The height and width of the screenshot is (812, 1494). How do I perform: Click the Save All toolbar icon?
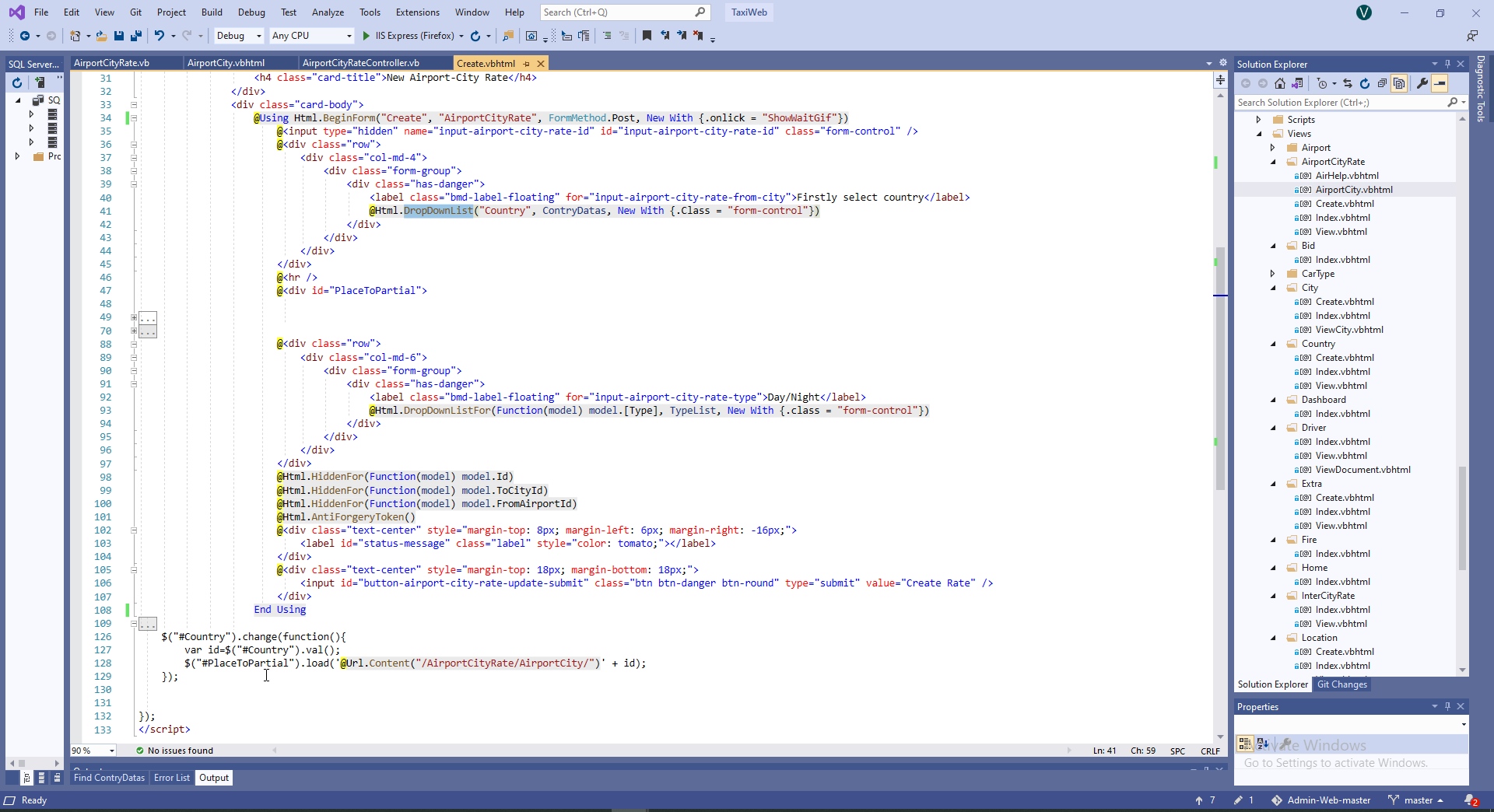tap(136, 36)
